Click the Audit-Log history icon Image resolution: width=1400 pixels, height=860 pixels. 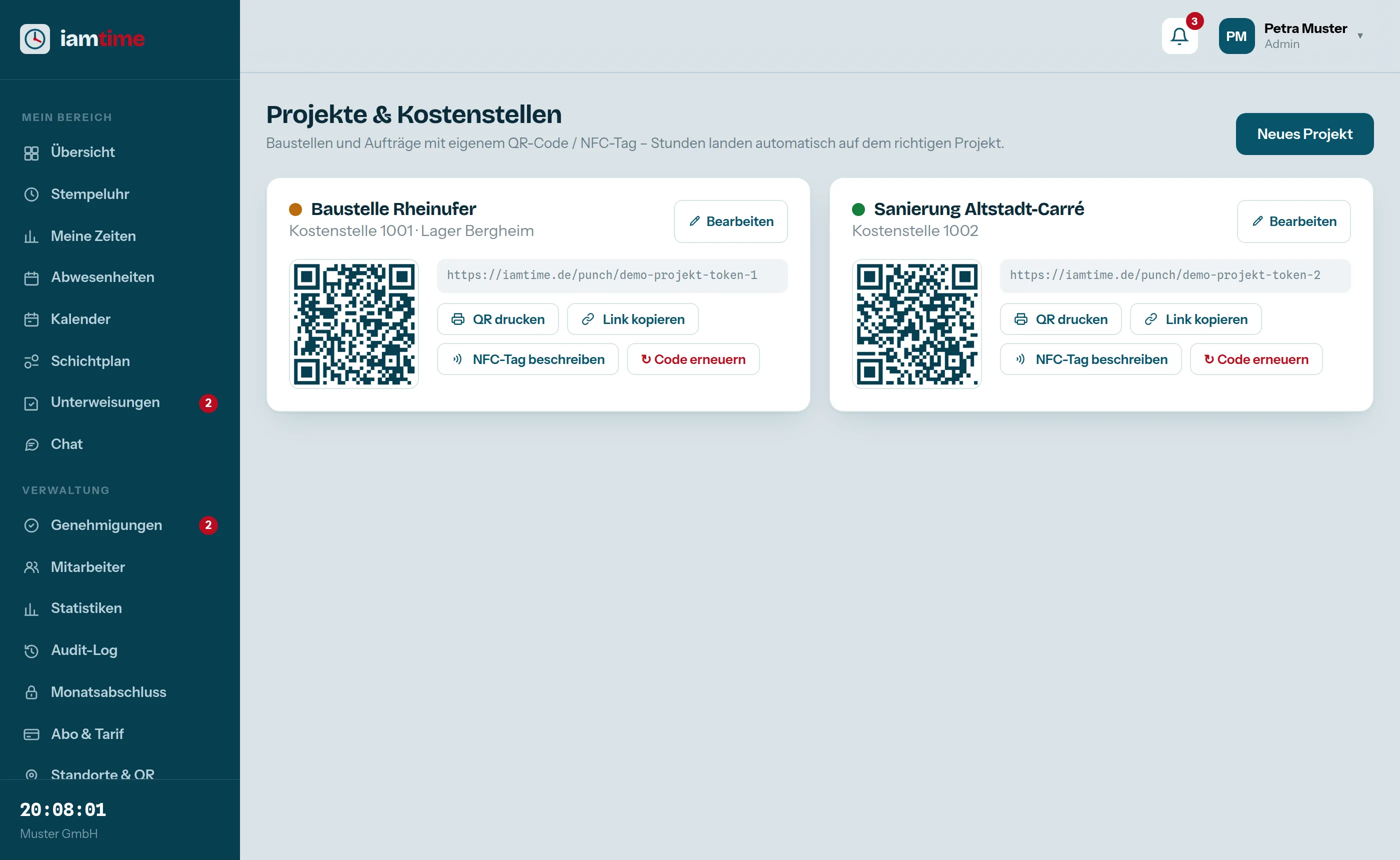pyautogui.click(x=31, y=650)
